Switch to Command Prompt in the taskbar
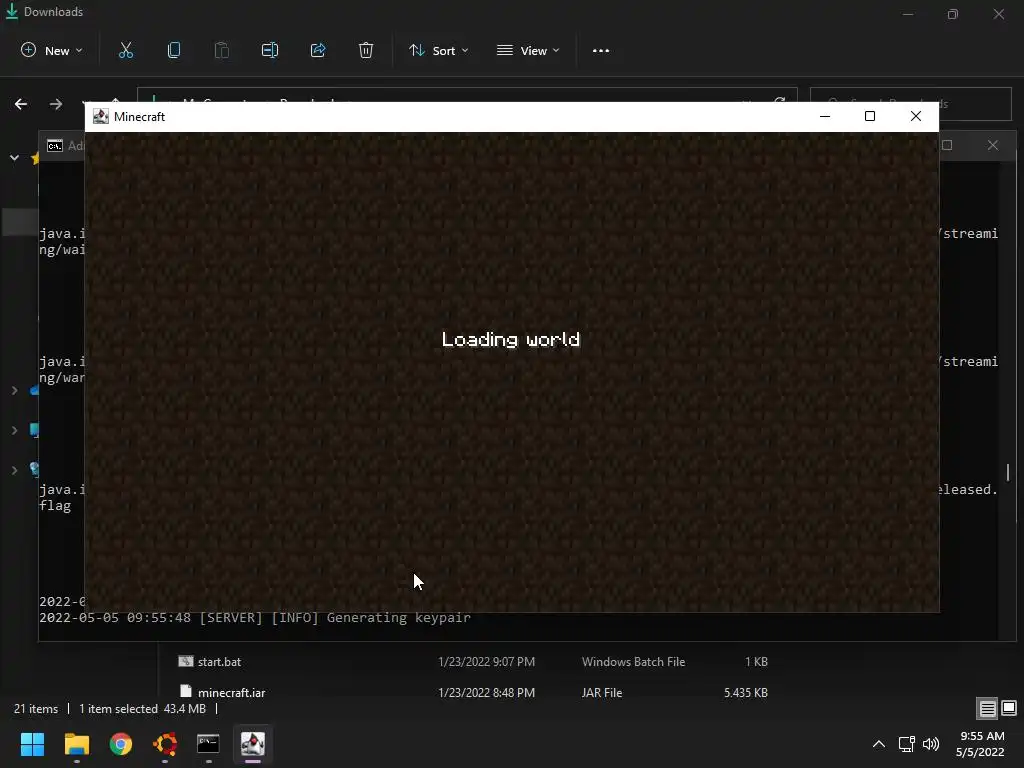 208,744
